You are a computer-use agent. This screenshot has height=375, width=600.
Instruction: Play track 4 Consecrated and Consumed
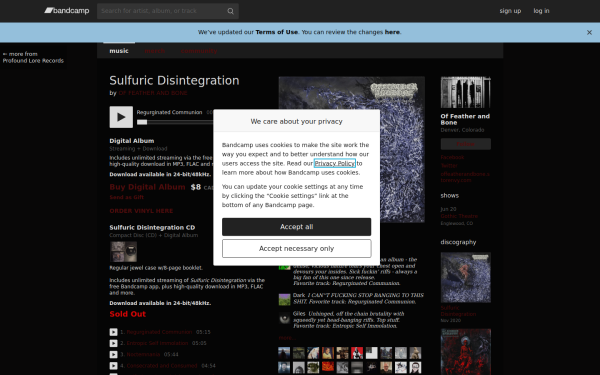coord(113,366)
